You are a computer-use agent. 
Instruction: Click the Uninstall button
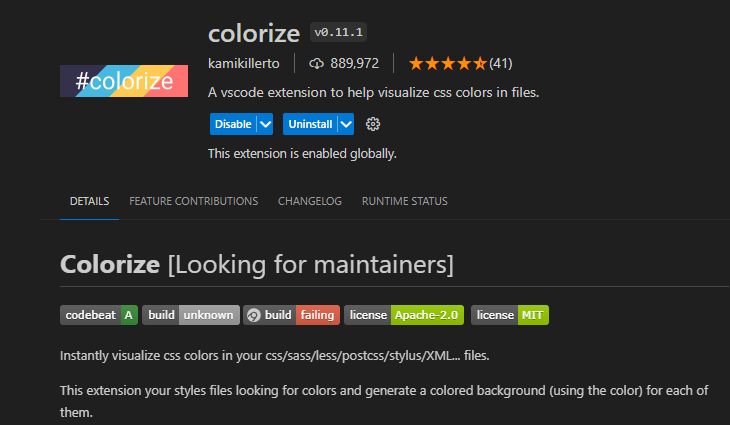[x=310, y=124]
